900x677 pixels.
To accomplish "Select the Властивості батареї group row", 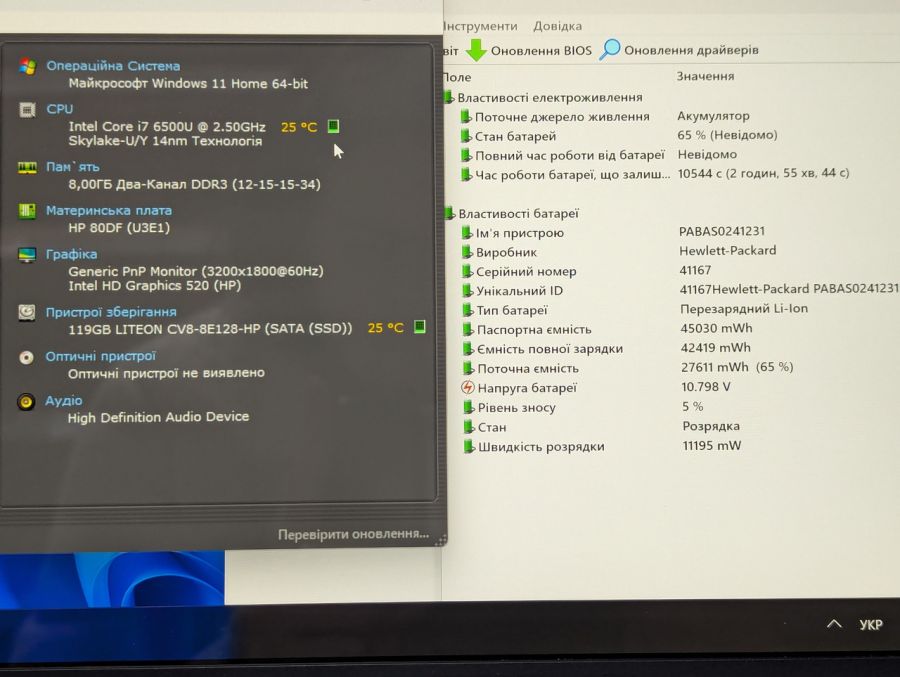I will click(x=511, y=214).
